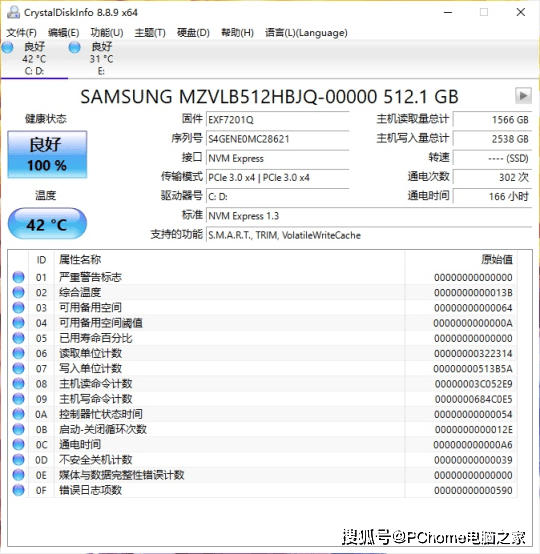Image resolution: width=540 pixels, height=554 pixels.
Task: Click raw value 0000000000012E
Action: (x=474, y=429)
